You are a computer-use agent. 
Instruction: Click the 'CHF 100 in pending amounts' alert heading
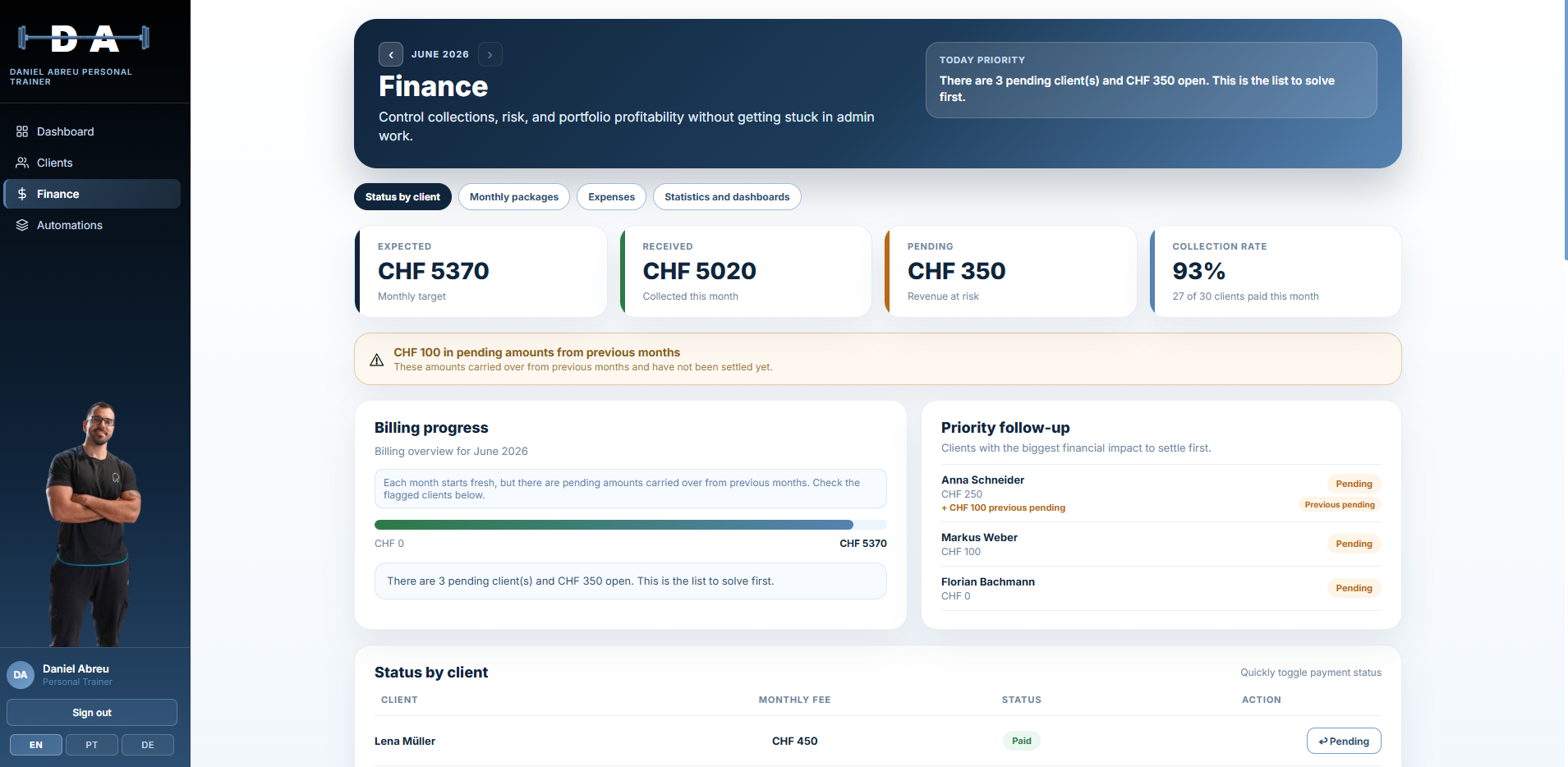(537, 352)
